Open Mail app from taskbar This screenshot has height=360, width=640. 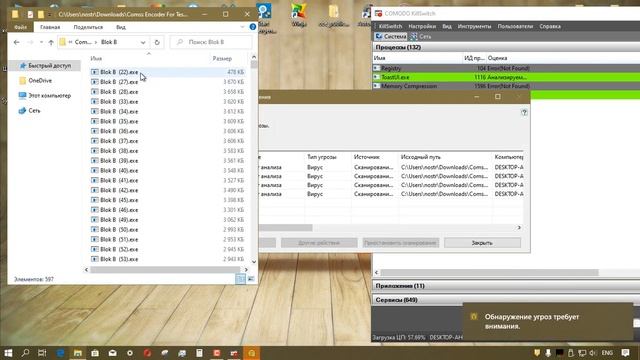click(x=113, y=353)
